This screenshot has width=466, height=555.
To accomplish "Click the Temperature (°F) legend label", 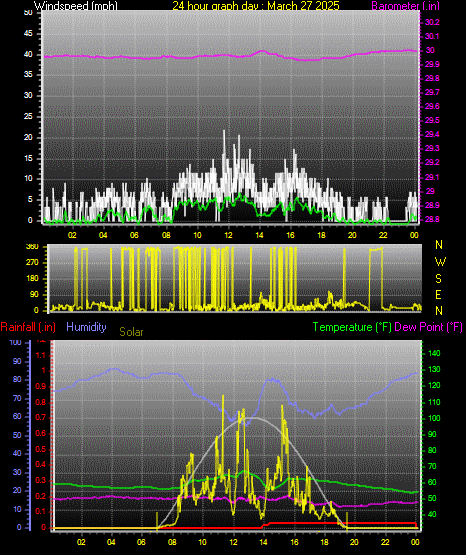I will [x=352, y=327].
